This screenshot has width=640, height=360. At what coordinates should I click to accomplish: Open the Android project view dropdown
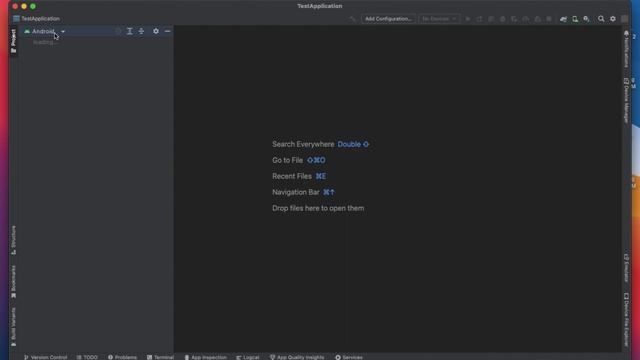pos(44,31)
